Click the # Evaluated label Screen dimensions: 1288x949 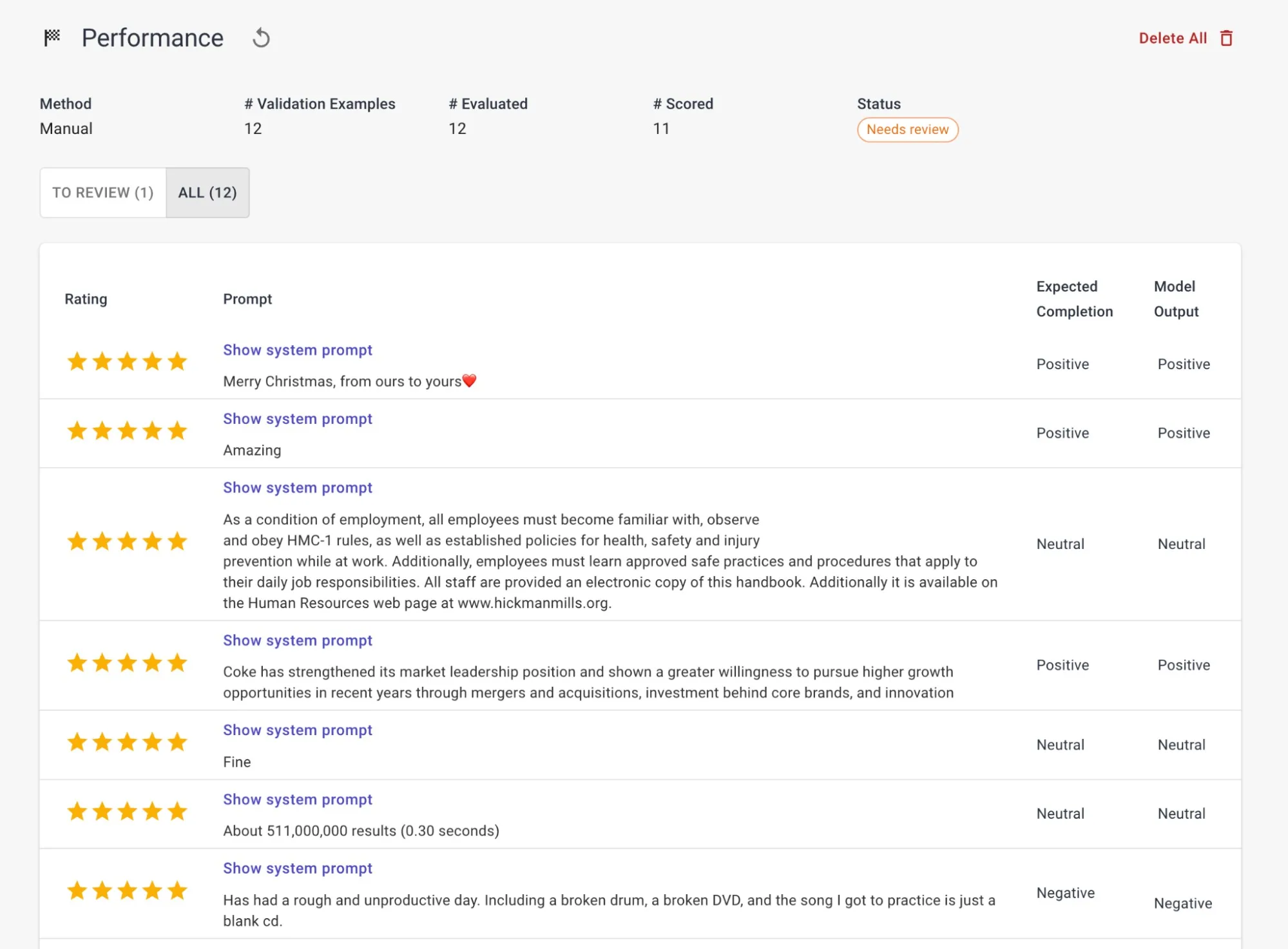(488, 104)
